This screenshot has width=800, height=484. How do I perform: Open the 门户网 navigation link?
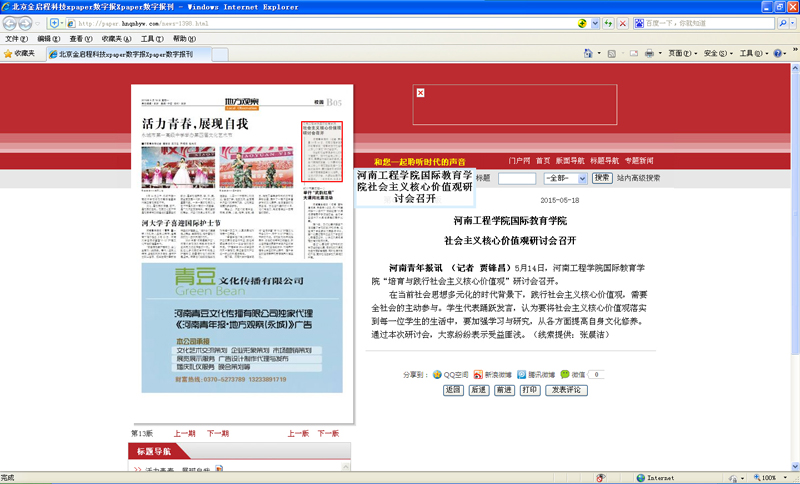(519, 161)
